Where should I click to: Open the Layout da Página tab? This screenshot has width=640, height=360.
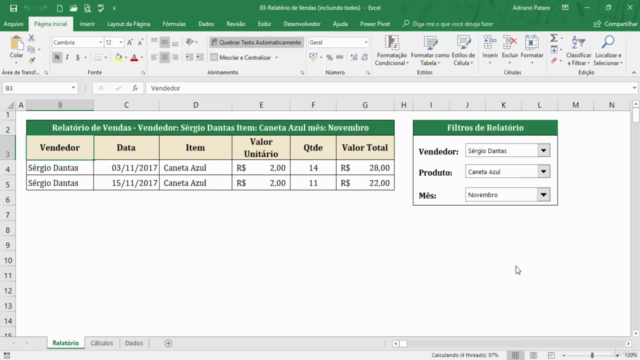coord(129,24)
